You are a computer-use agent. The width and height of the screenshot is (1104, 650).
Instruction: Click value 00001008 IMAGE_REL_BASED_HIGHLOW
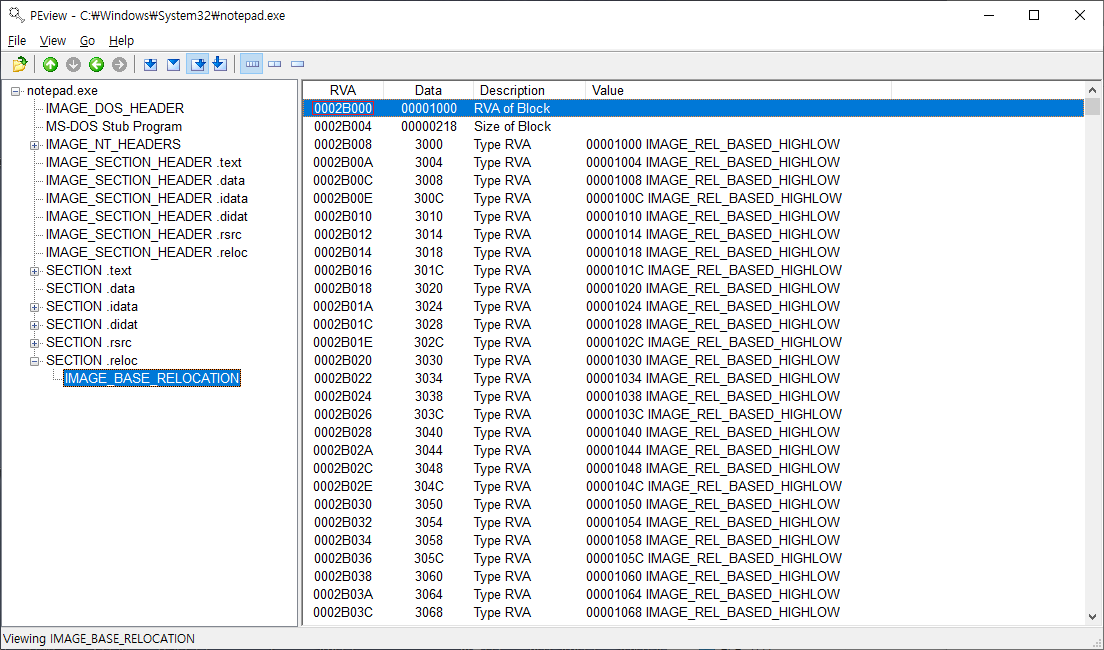713,180
